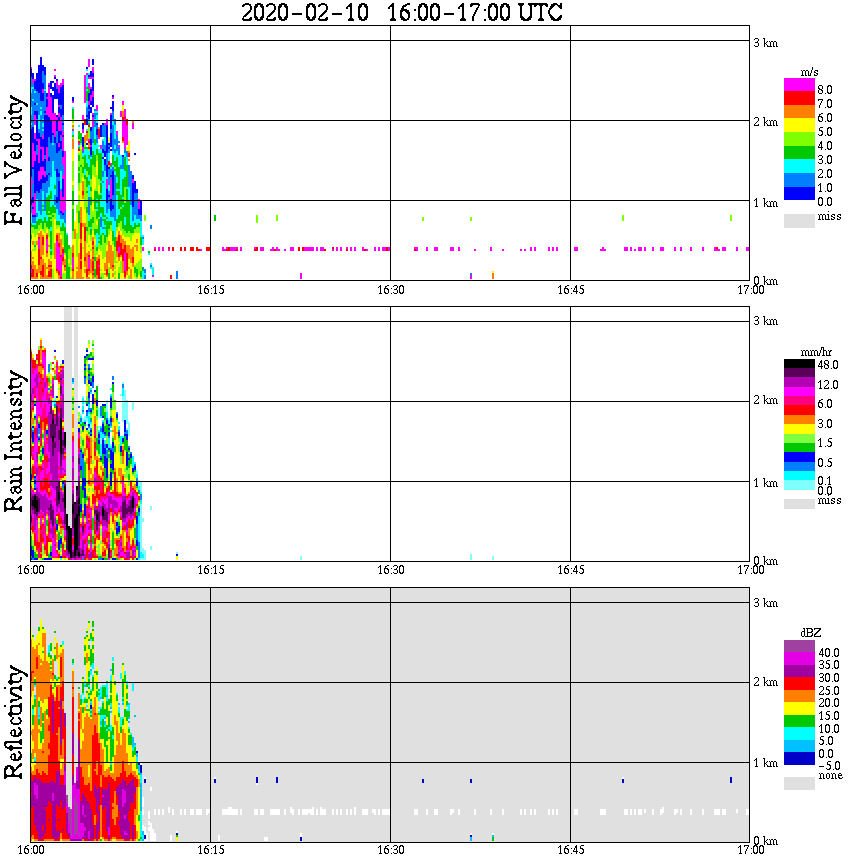Click the 'Rain Intensity' axis label
The width and height of the screenshot is (850, 868).
[14, 441]
